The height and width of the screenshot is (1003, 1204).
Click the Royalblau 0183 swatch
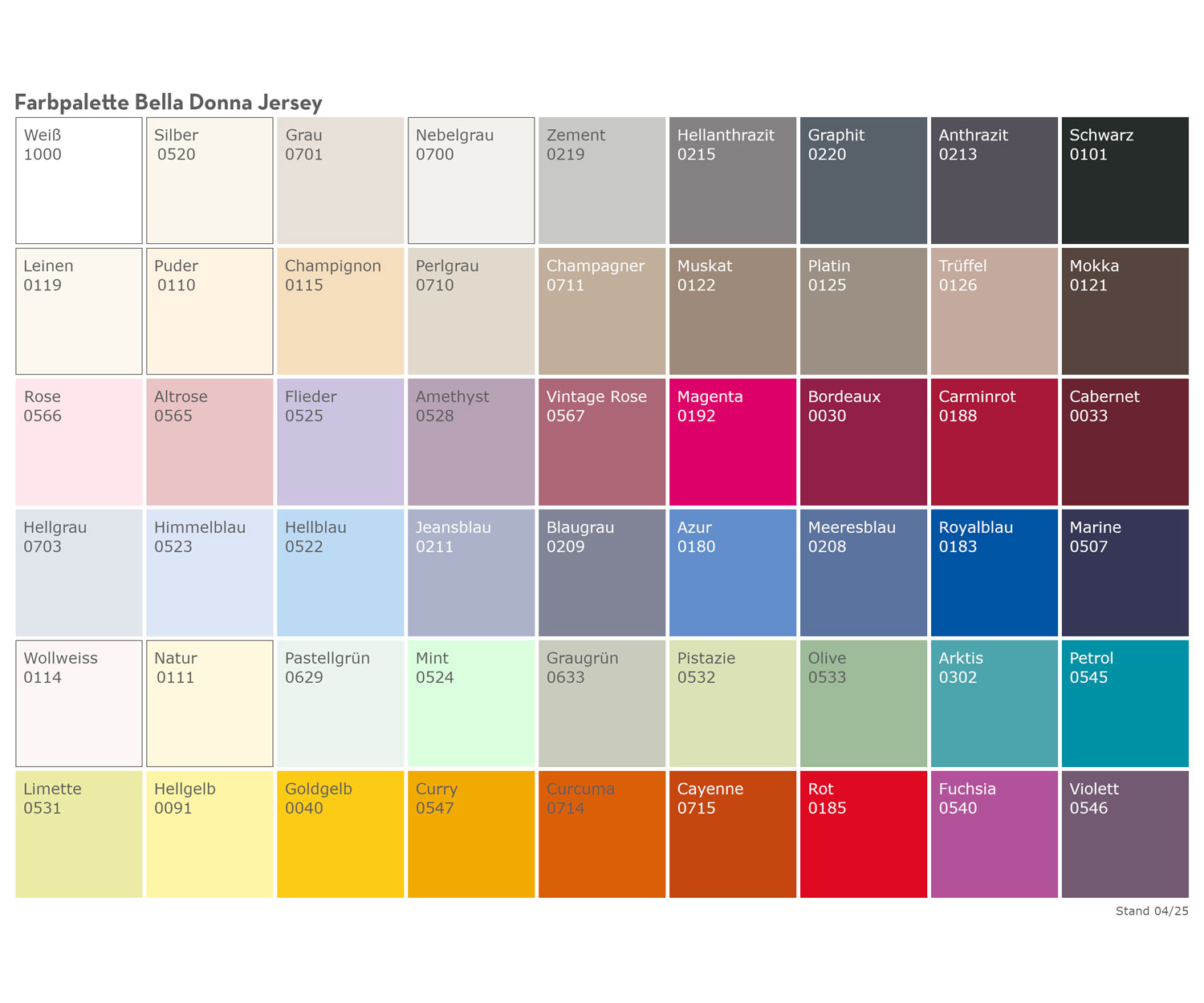994,573
